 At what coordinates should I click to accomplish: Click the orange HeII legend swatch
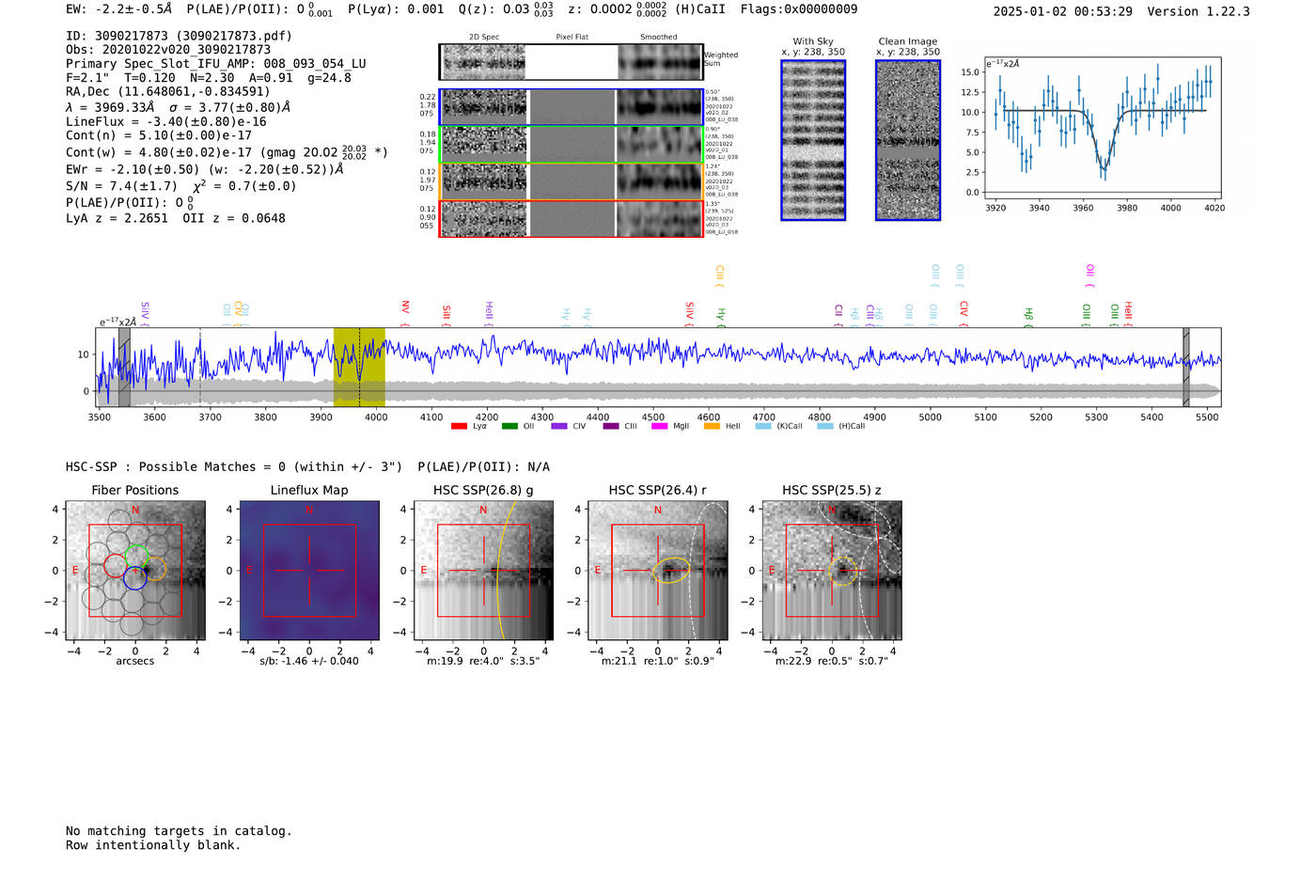pyautogui.click(x=712, y=426)
